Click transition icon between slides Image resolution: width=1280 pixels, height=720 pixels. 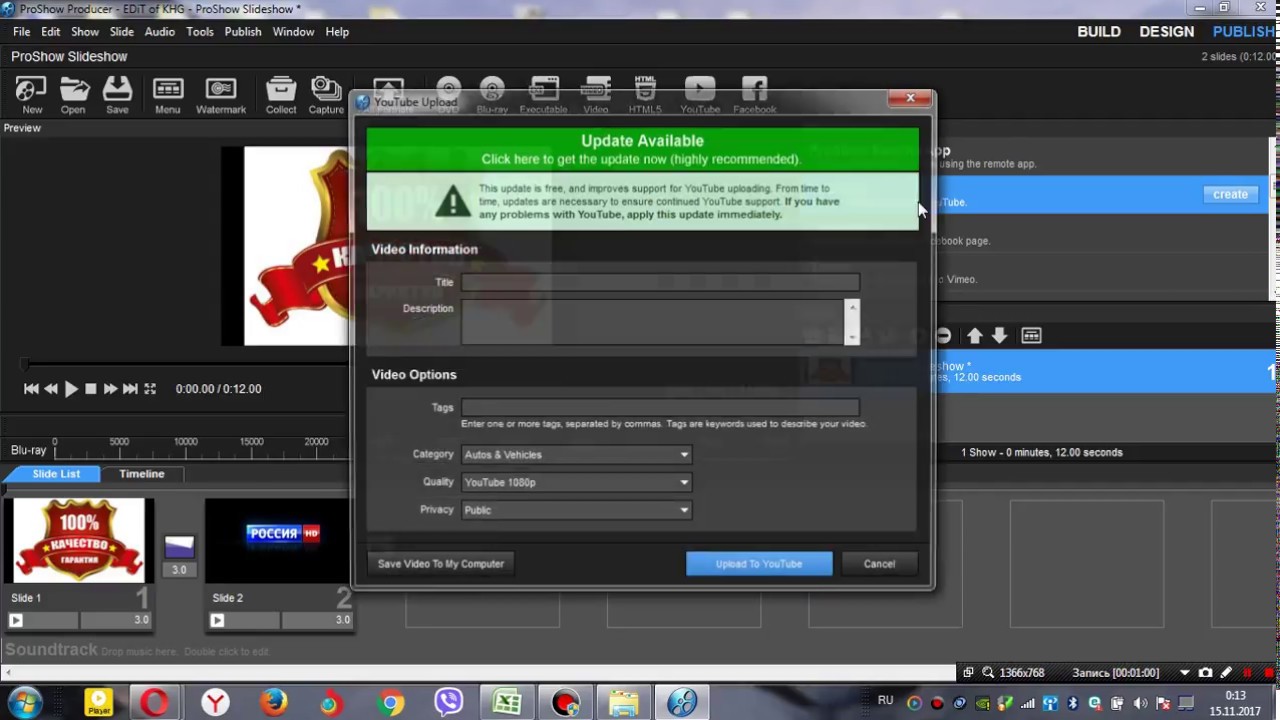click(179, 547)
